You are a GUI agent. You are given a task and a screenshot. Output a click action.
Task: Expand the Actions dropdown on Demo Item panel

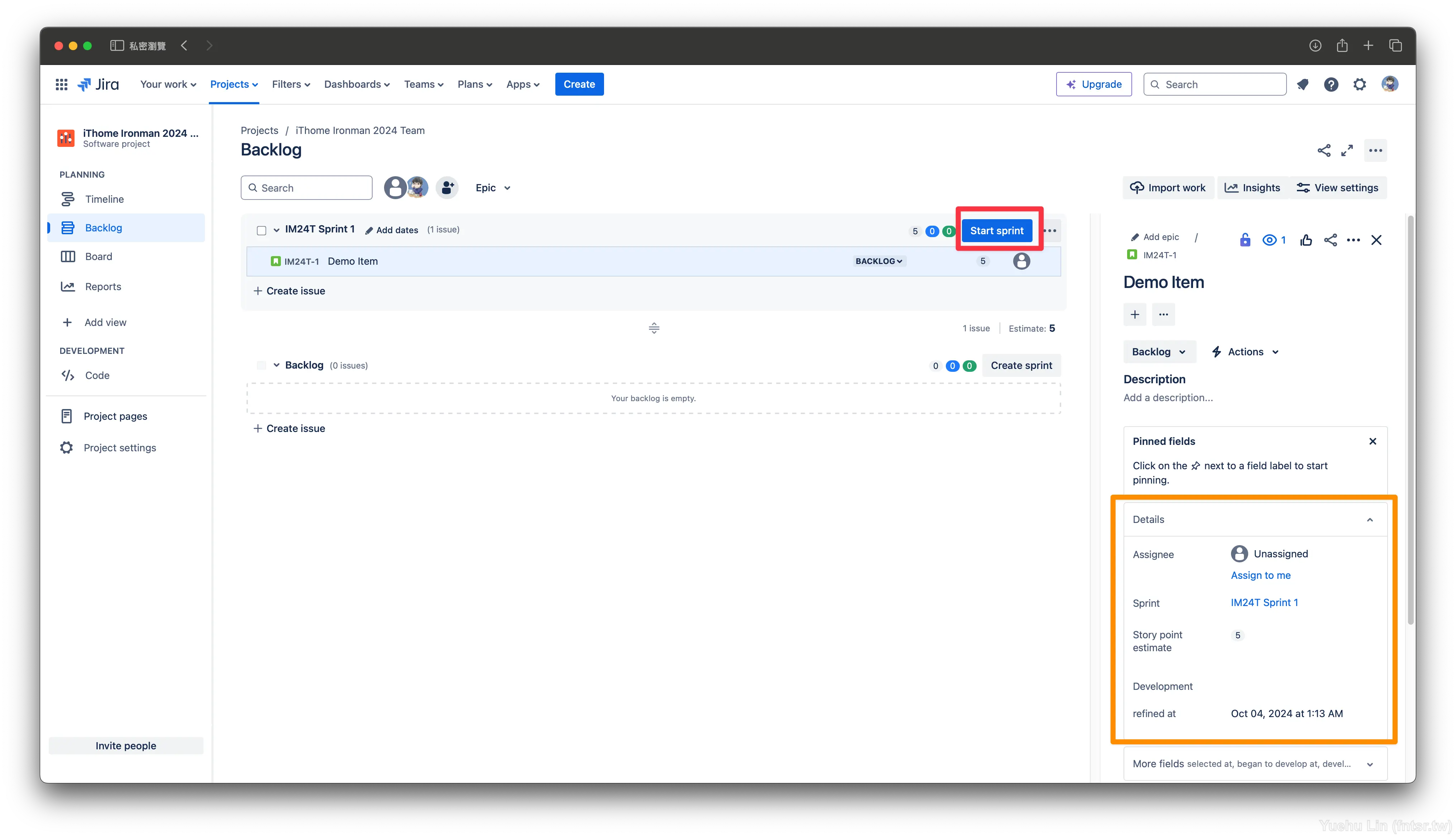(x=1245, y=351)
